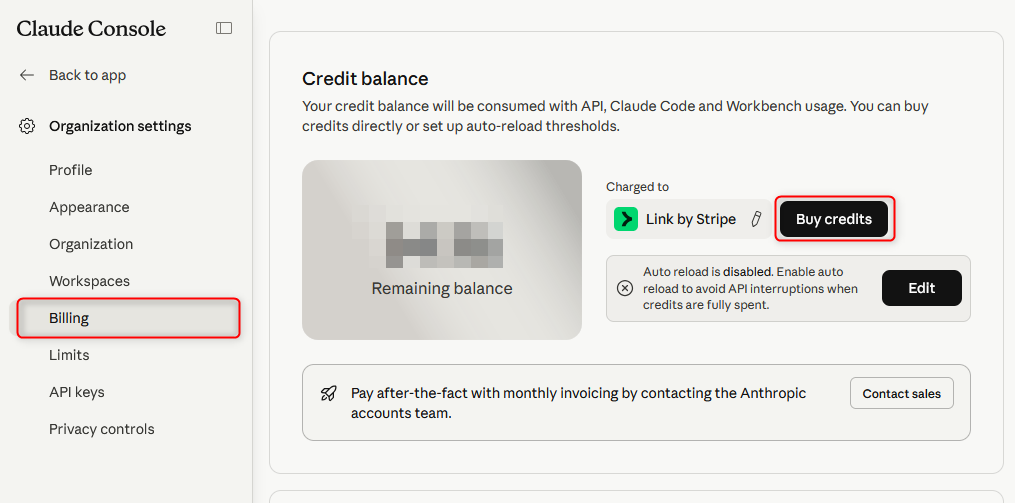Click Edit for auto reload settings
1015x503 pixels.
[921, 288]
